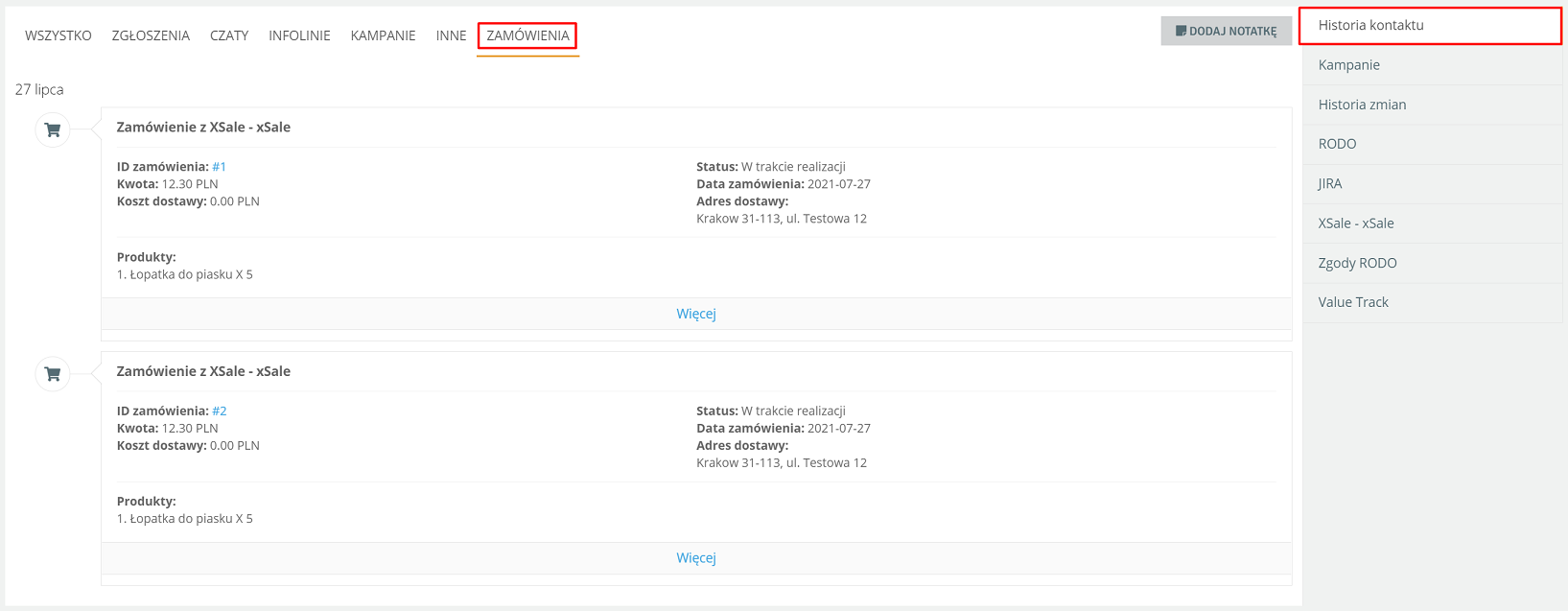
Task: Click Kwota 12.30 PLN in order #2
Action: click(x=168, y=429)
